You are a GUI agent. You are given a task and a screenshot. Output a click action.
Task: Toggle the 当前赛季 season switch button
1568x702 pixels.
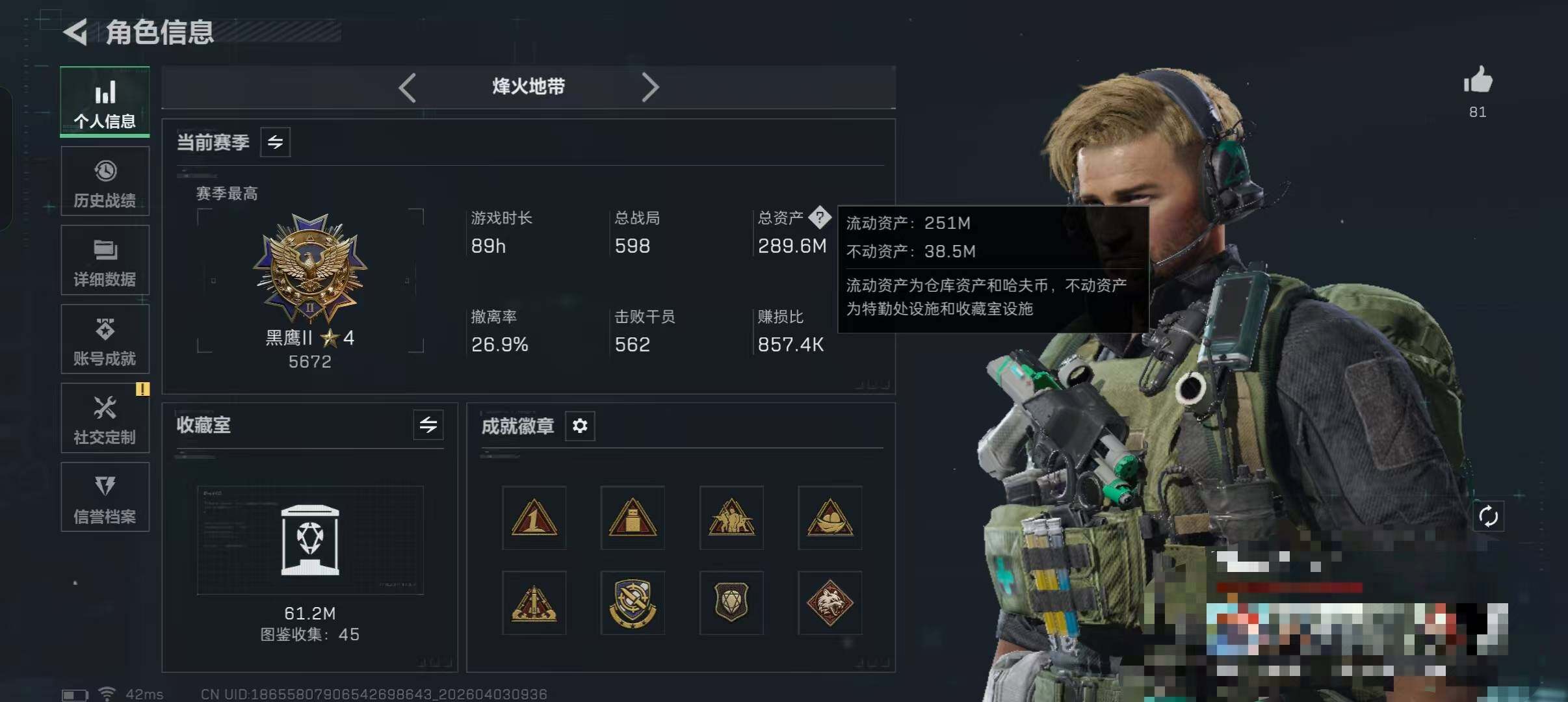[275, 142]
